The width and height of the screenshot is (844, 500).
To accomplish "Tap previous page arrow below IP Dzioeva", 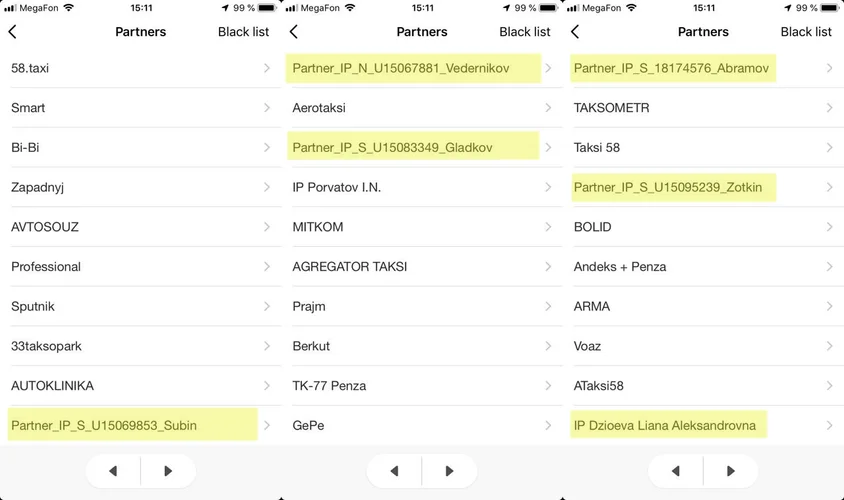I will [x=676, y=471].
